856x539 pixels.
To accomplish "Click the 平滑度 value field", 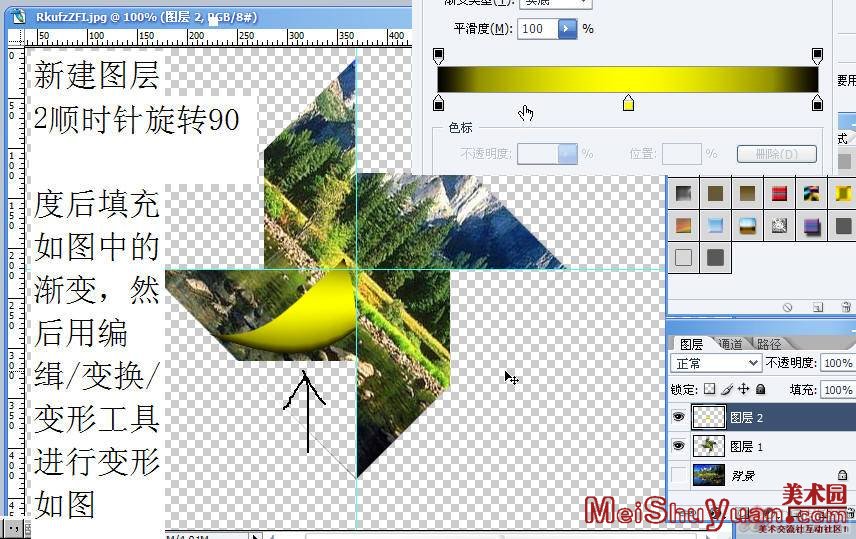I will click(538, 28).
